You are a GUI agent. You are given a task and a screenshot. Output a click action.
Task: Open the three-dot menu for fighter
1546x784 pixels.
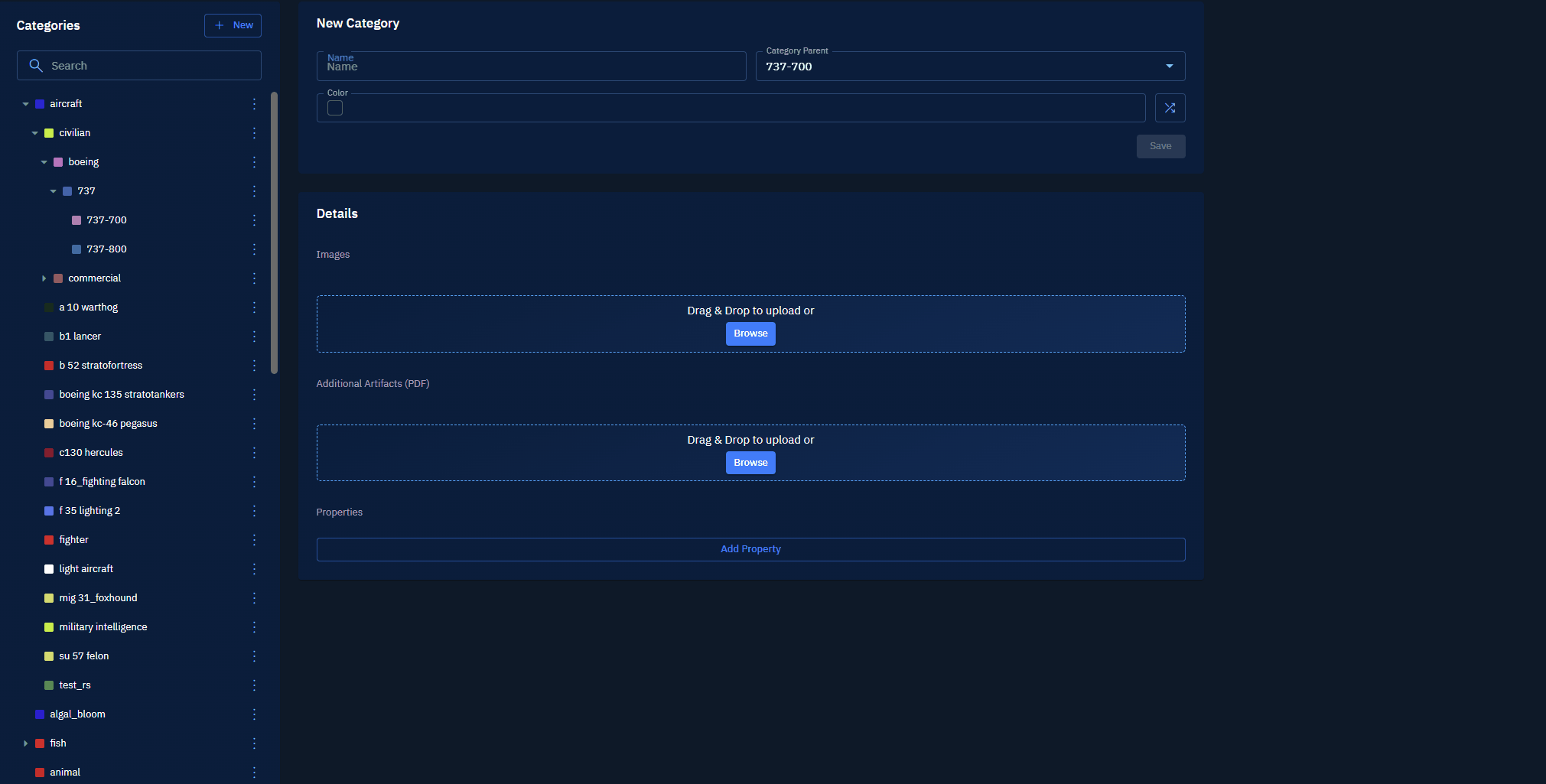pyautogui.click(x=254, y=540)
